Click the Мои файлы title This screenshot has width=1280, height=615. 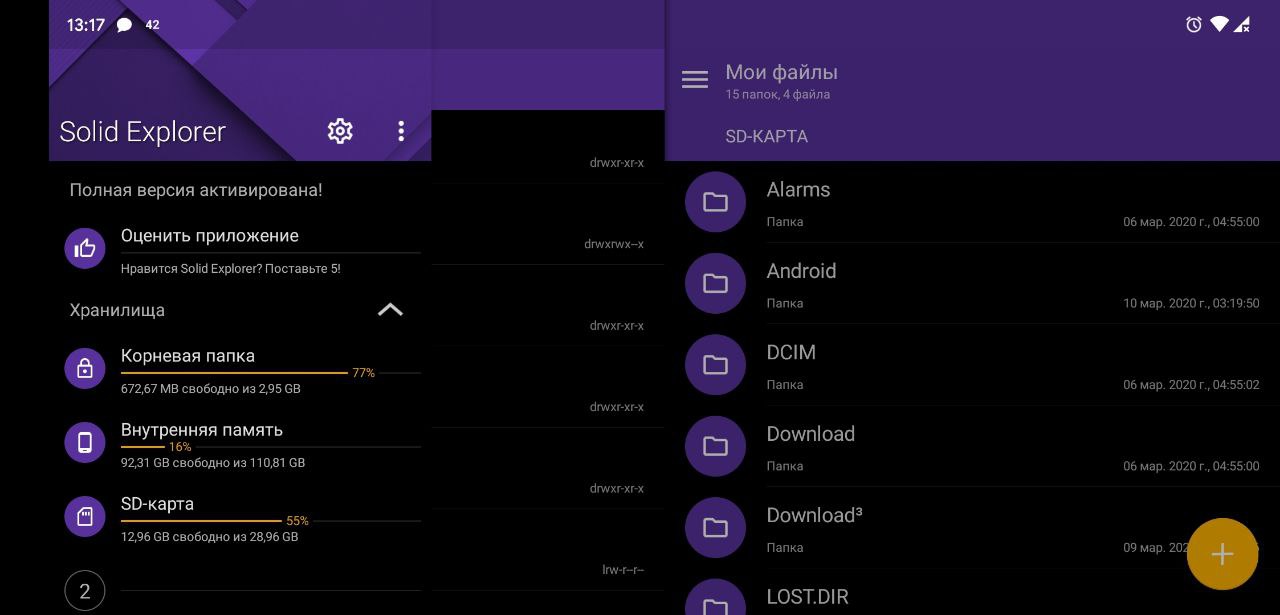pos(781,72)
